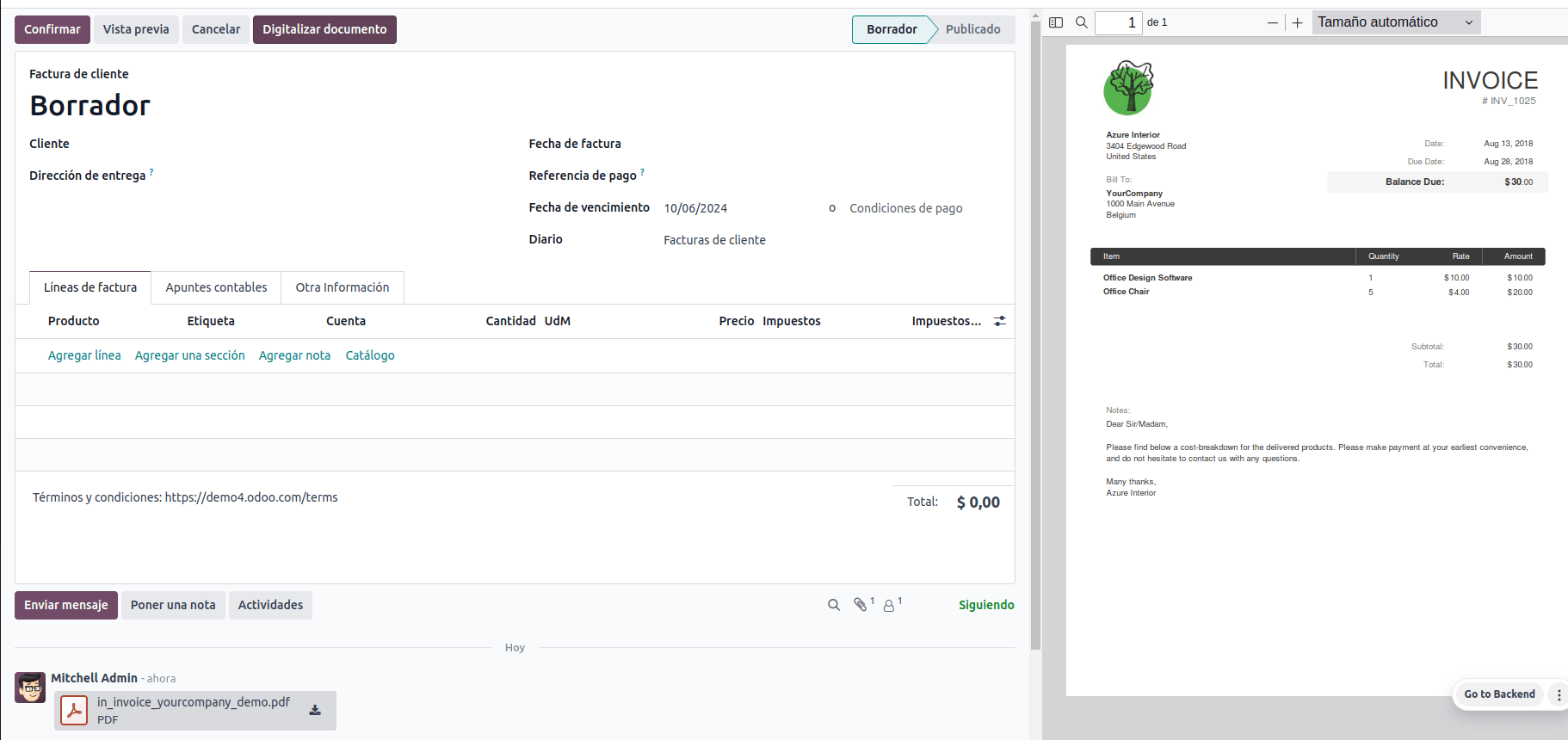The width and height of the screenshot is (1568, 740).
Task: Click the Producto column header
Action: coord(73,321)
